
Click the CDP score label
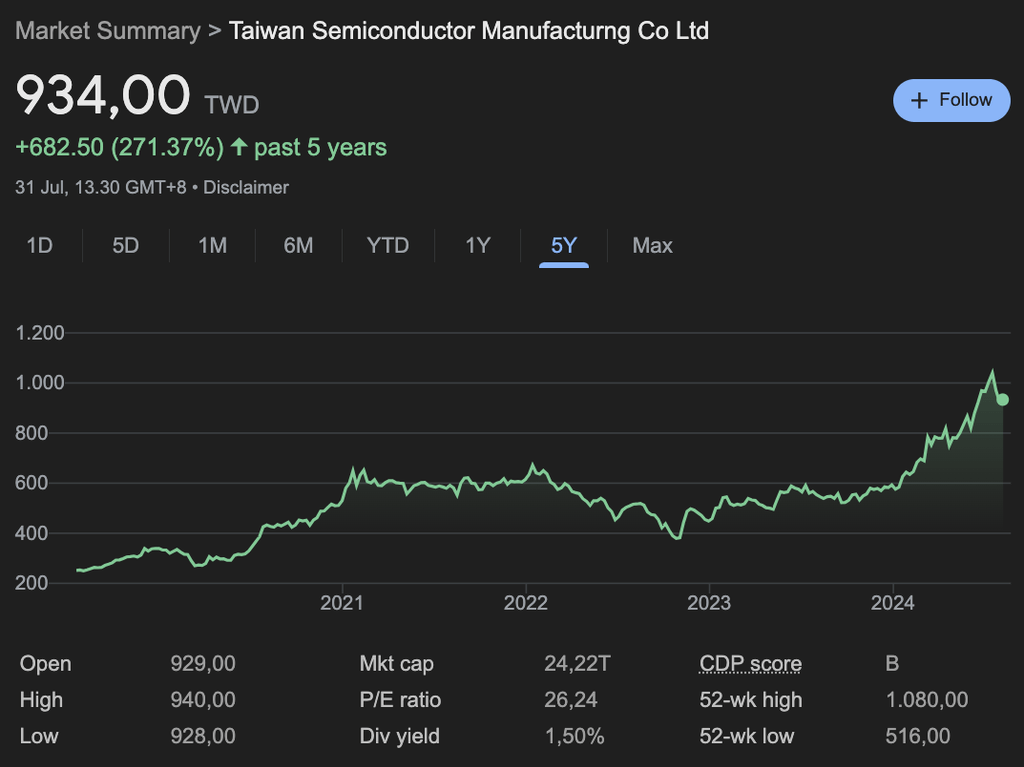point(750,664)
